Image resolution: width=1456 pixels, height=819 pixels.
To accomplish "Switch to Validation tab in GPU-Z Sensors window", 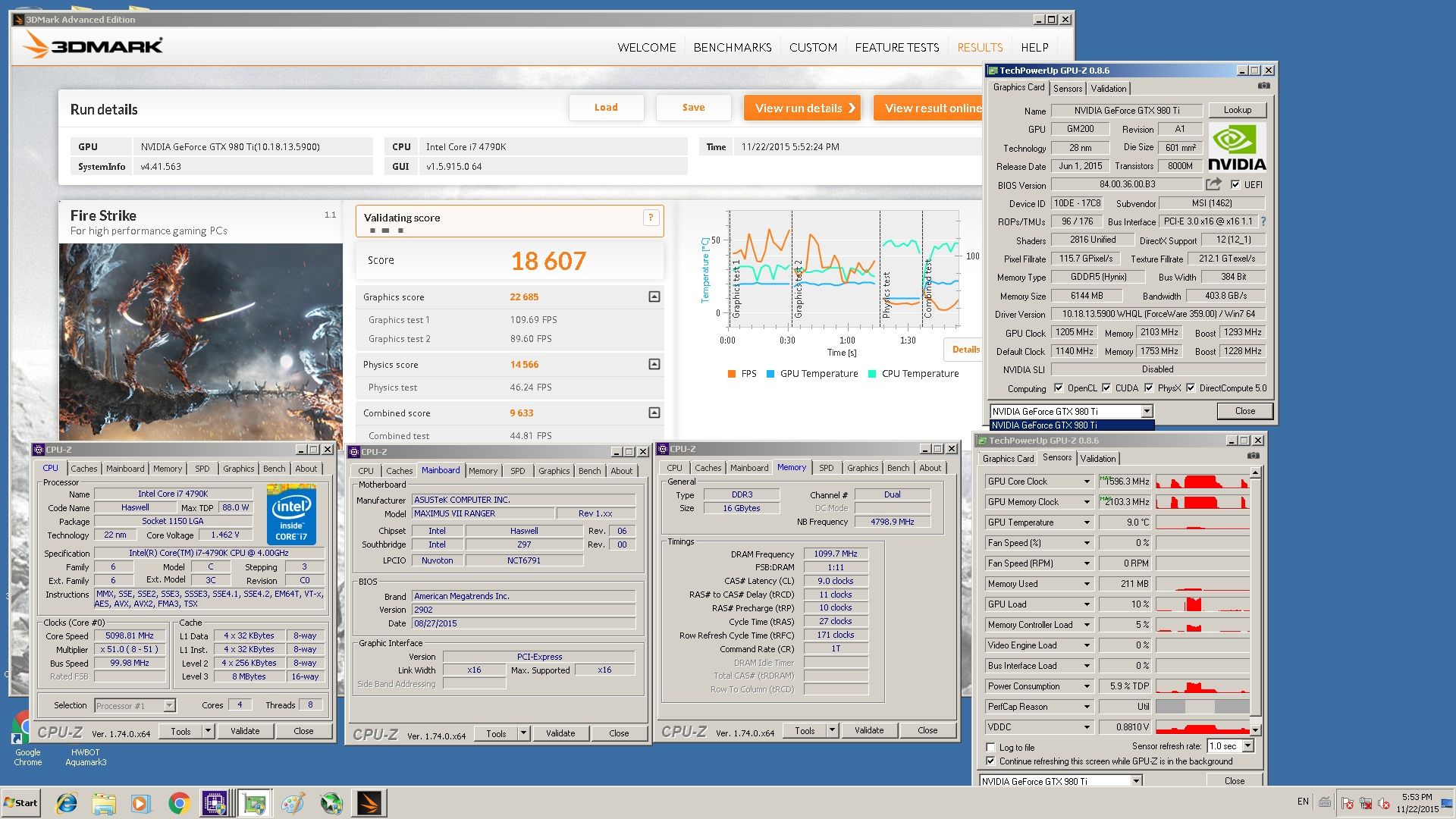I will click(1097, 458).
